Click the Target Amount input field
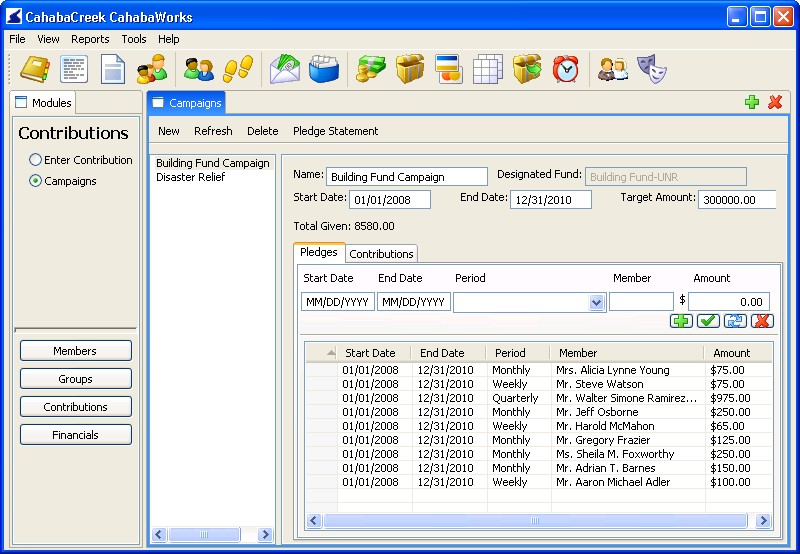 [x=736, y=199]
